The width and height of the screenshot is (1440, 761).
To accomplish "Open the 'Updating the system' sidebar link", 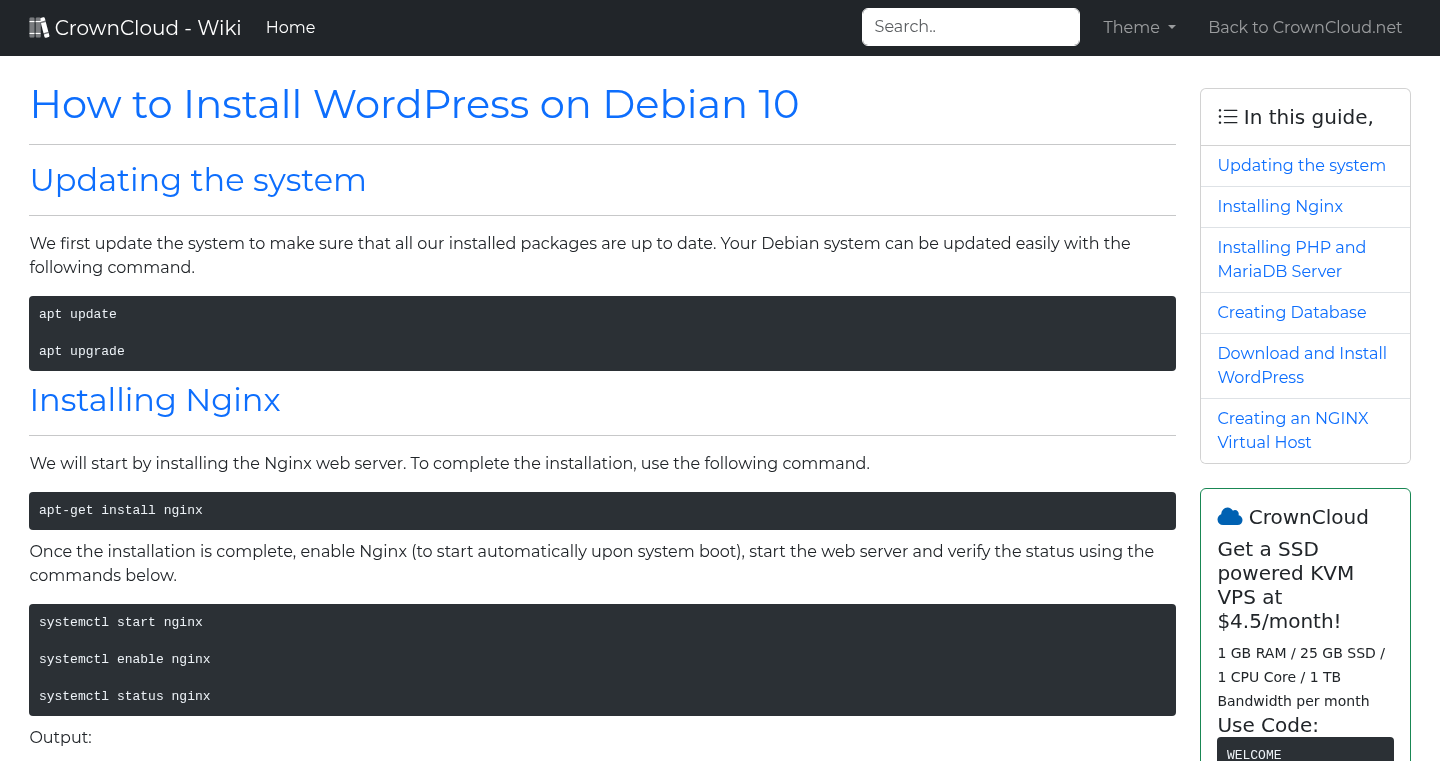I will (x=1301, y=165).
